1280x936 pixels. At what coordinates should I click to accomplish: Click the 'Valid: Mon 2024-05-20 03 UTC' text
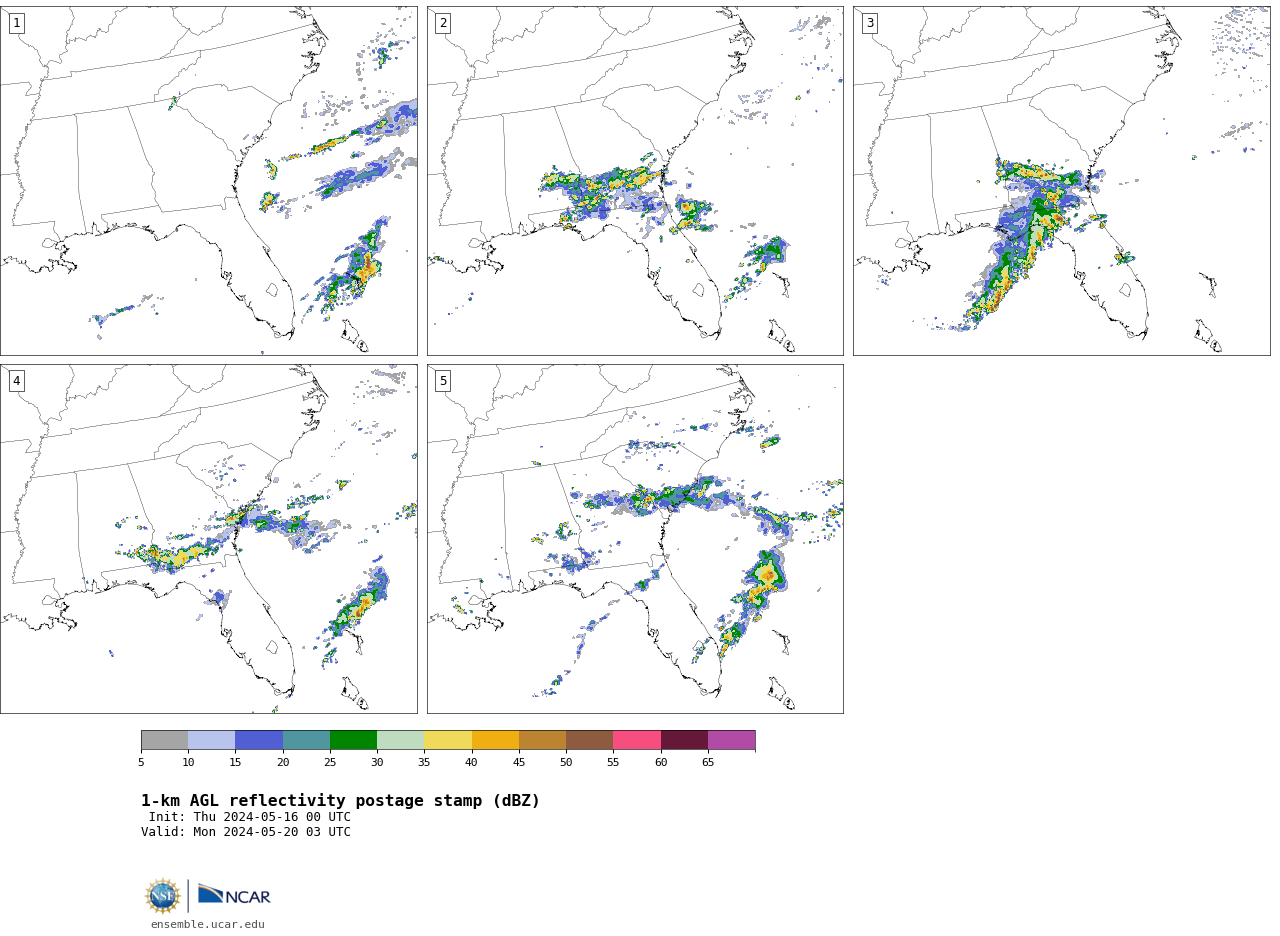coord(246,832)
